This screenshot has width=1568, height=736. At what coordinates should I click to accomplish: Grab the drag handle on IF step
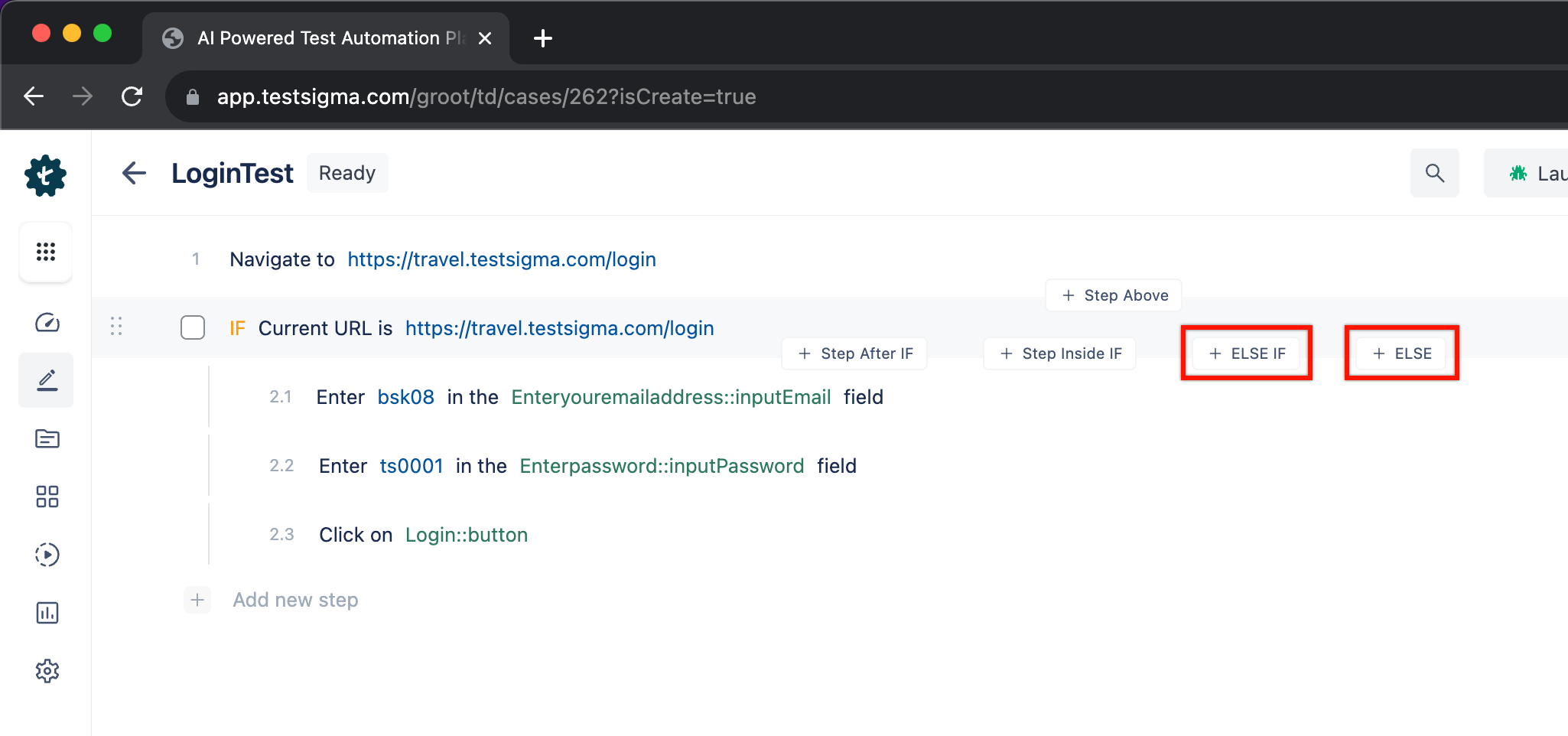[116, 327]
